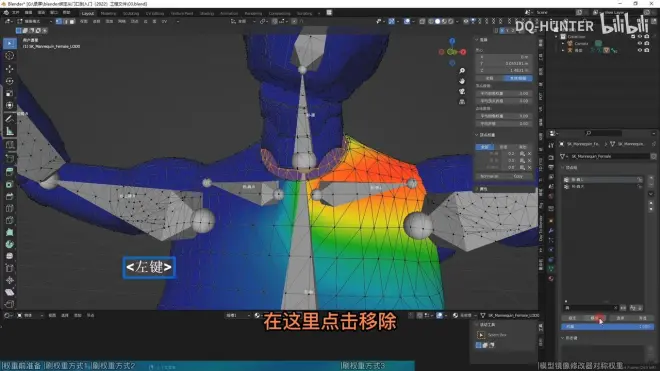Activate the Scale tool
660x371 pixels.
(x=10, y=93)
